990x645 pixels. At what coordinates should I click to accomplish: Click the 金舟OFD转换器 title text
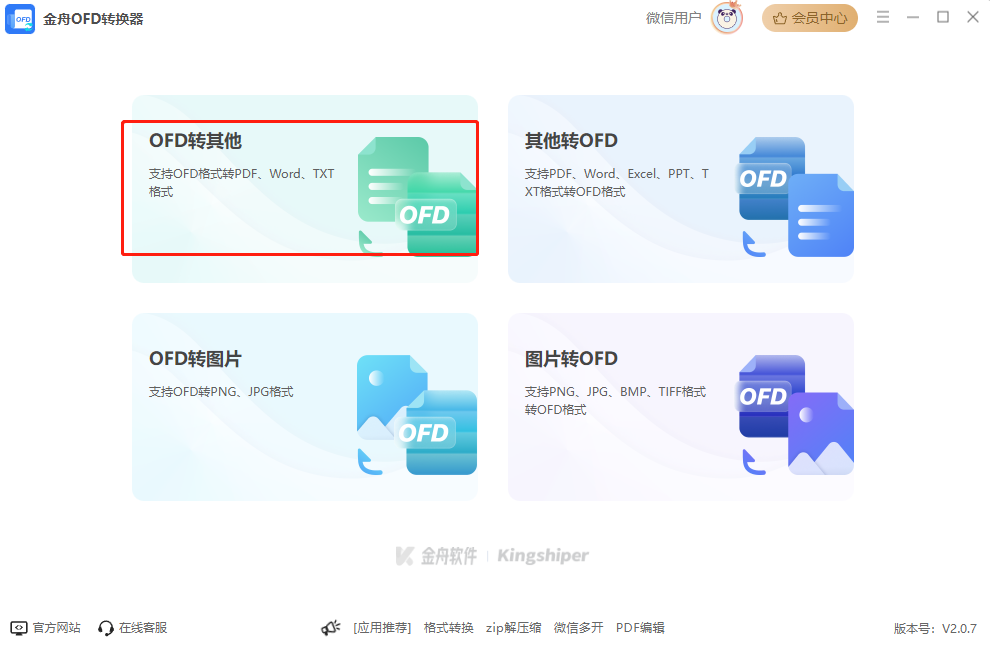coord(93,19)
